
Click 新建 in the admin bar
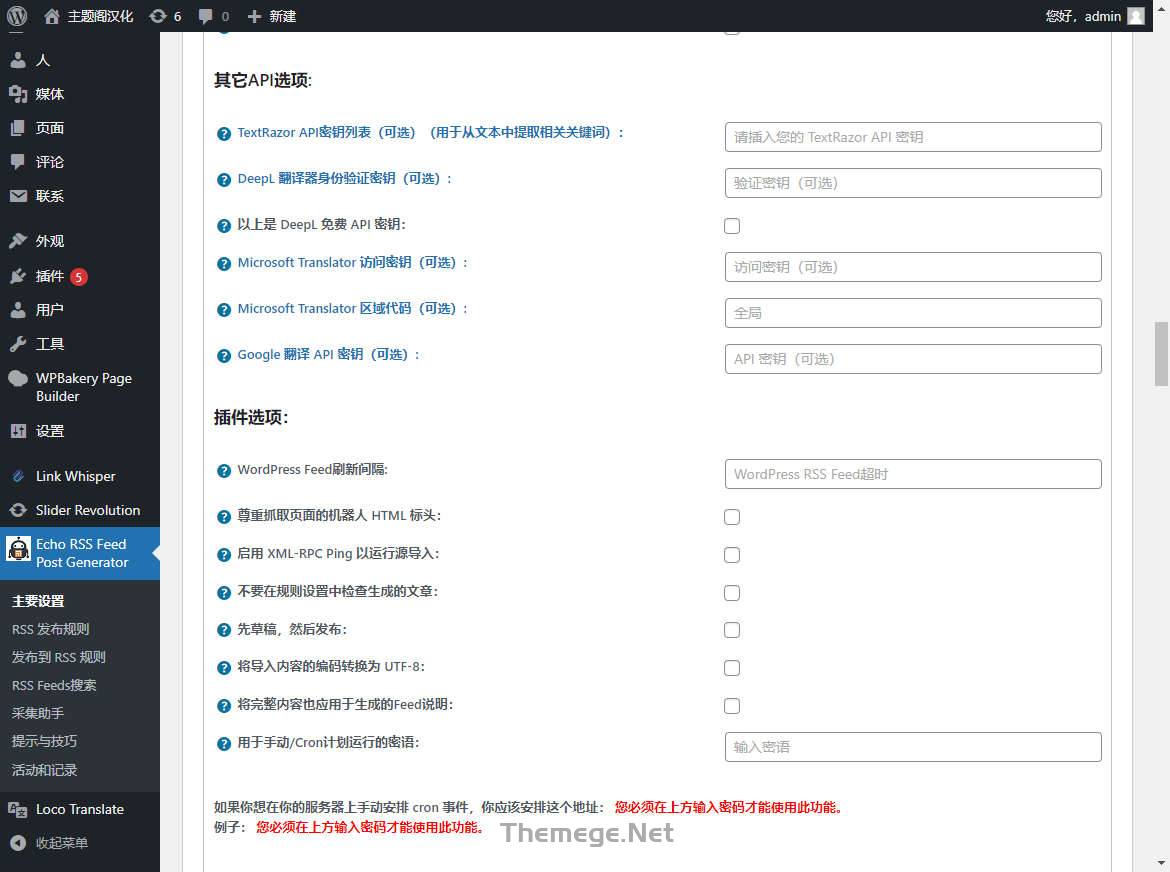(x=272, y=16)
